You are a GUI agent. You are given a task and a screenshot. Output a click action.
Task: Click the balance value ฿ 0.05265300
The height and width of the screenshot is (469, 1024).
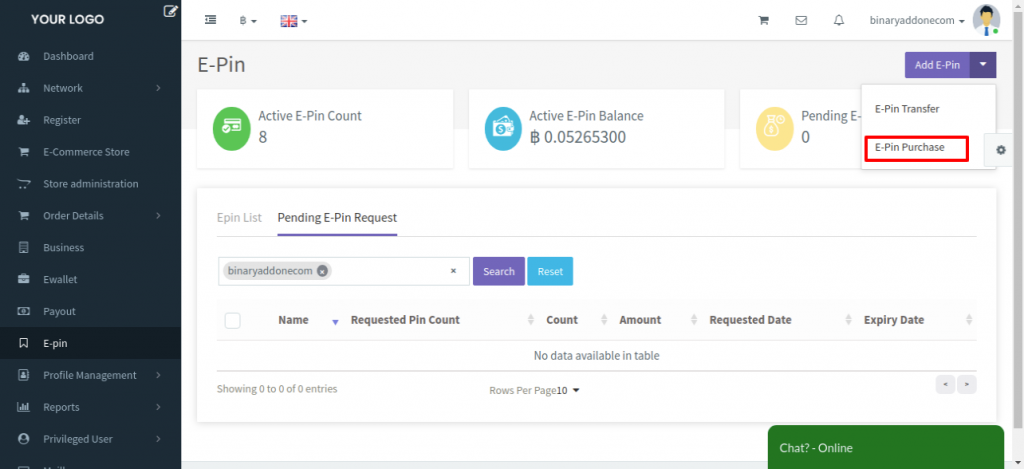coord(577,137)
